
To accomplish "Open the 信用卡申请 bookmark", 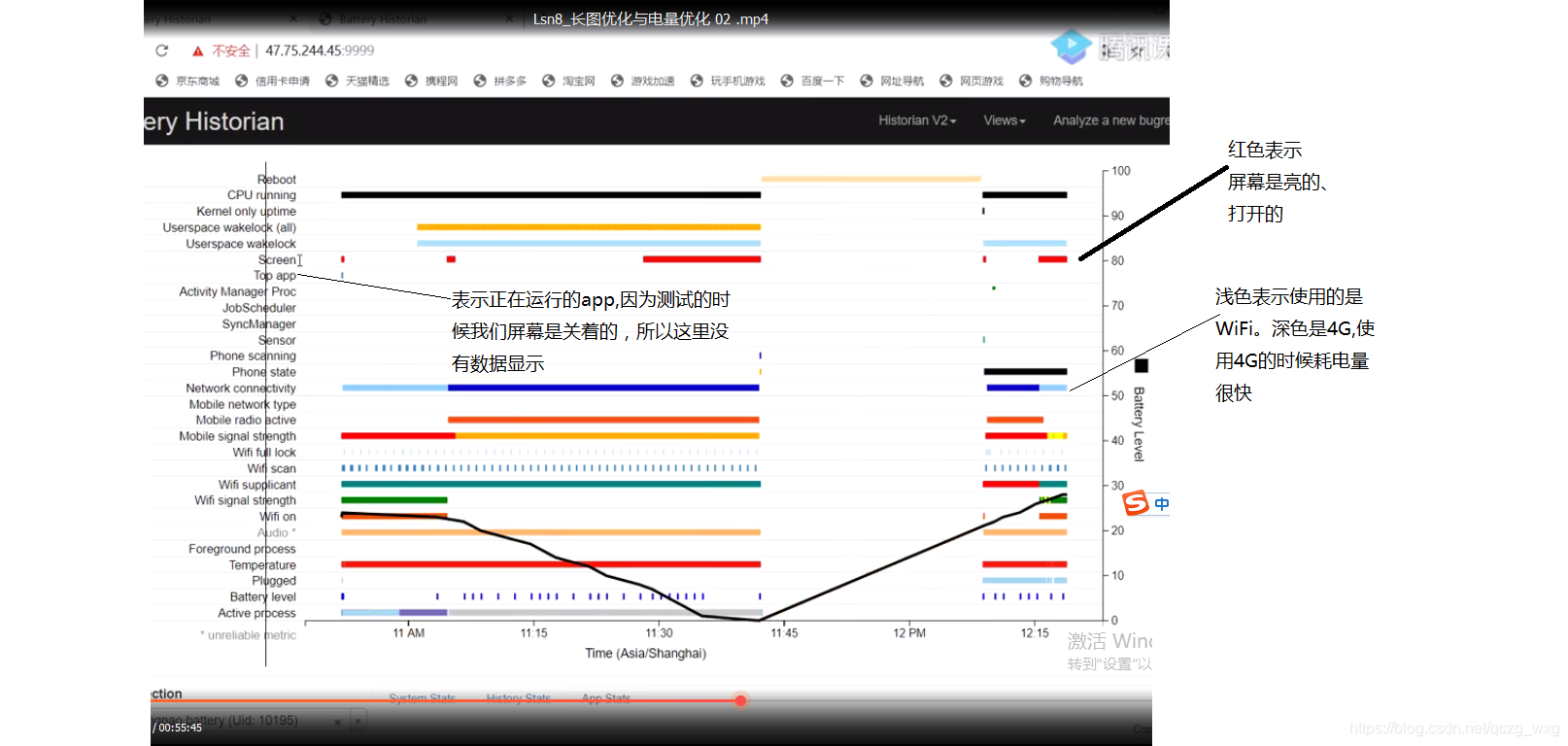I will pyautogui.click(x=272, y=81).
